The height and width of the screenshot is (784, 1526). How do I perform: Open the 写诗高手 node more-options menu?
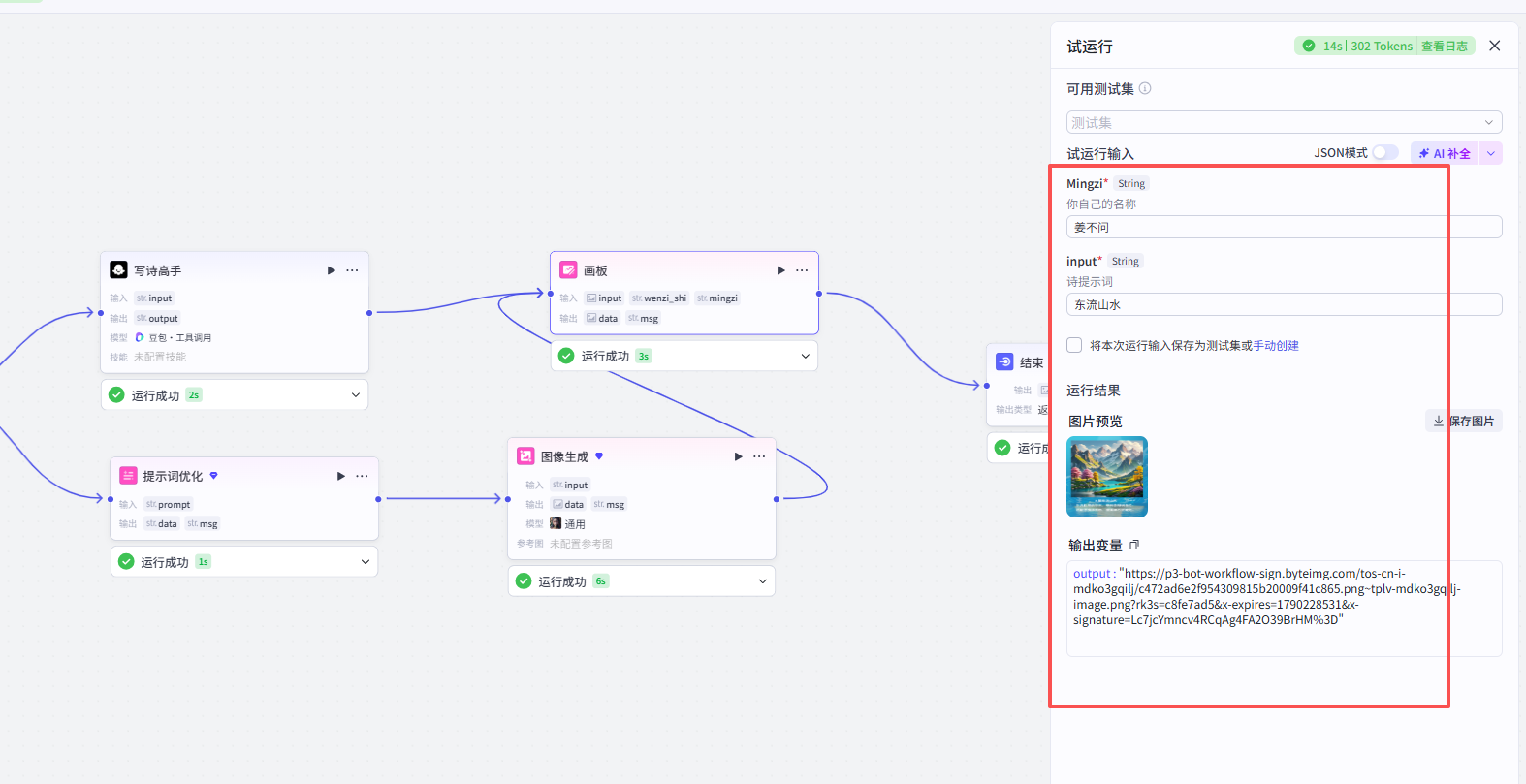click(352, 270)
